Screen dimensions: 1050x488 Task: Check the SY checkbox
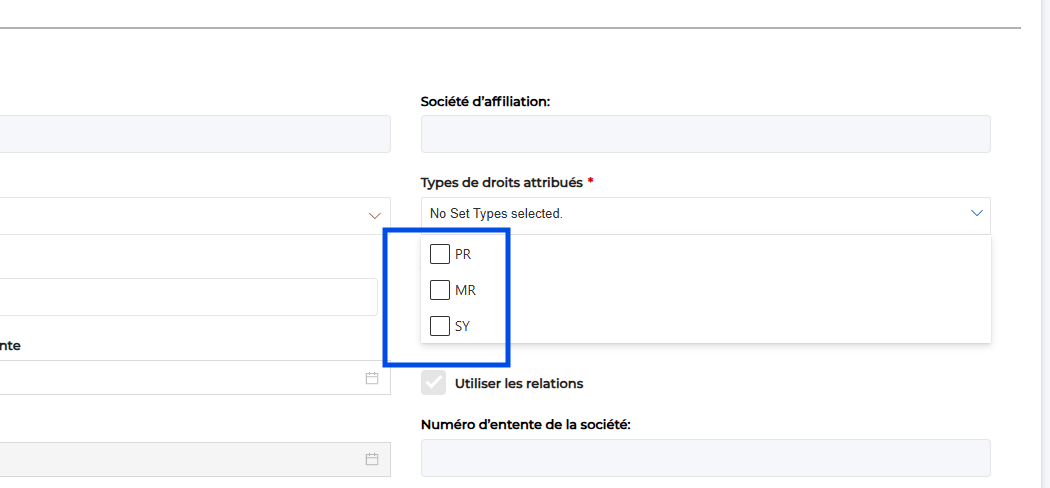pyautogui.click(x=439, y=326)
